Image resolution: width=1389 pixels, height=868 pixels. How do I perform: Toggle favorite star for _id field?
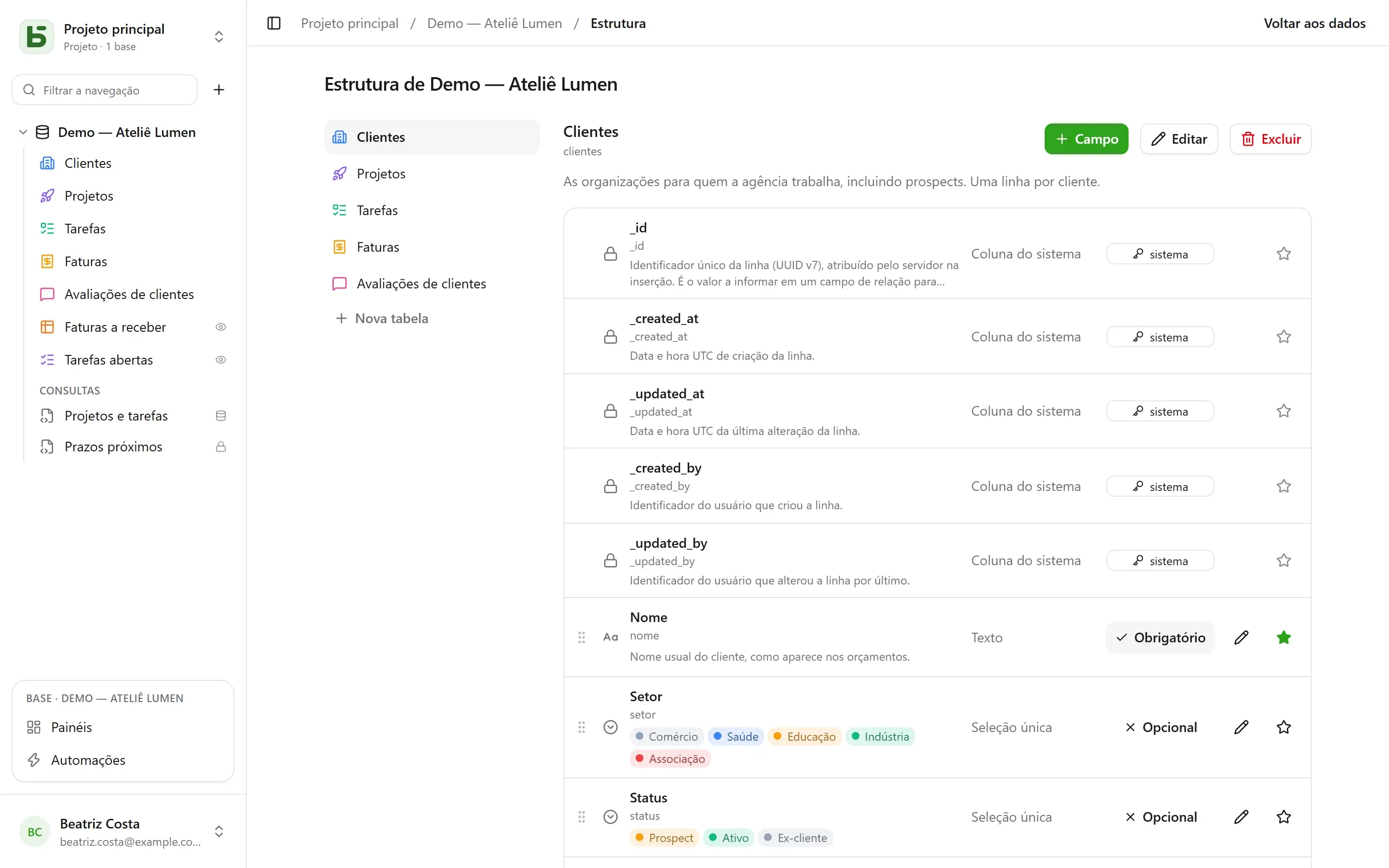tap(1284, 254)
